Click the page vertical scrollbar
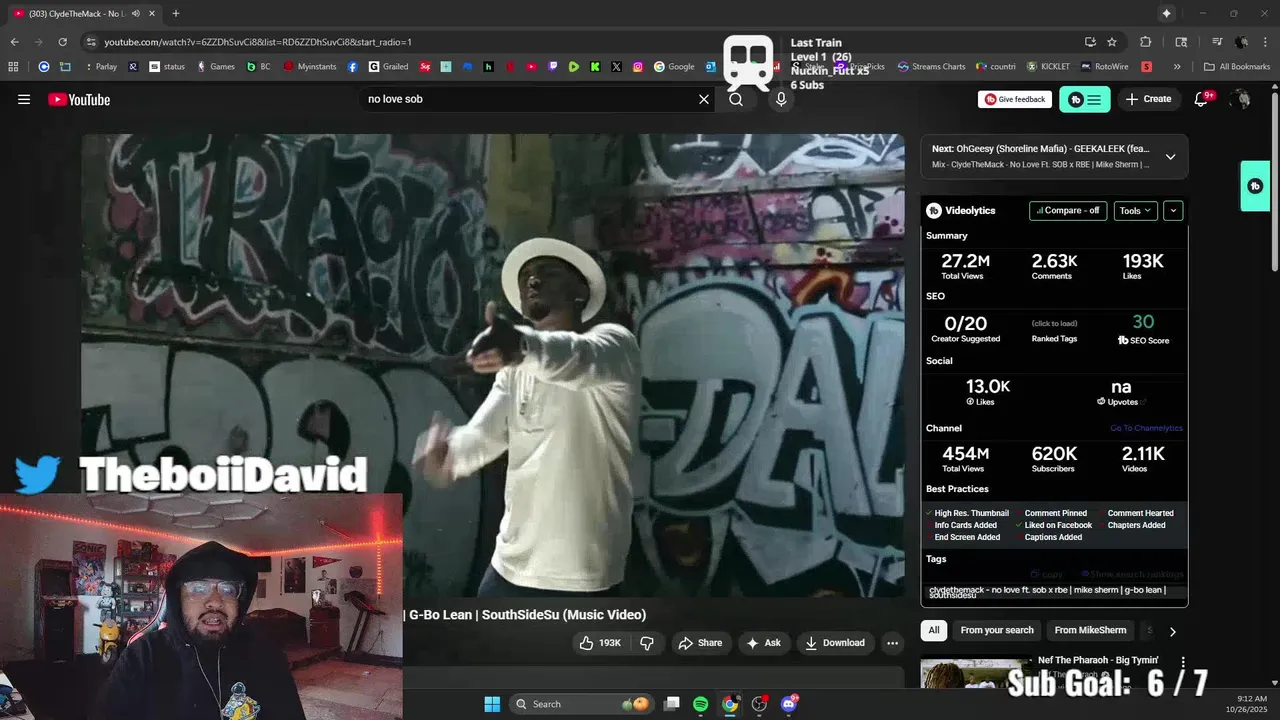The image size is (1280, 720). 1274,180
